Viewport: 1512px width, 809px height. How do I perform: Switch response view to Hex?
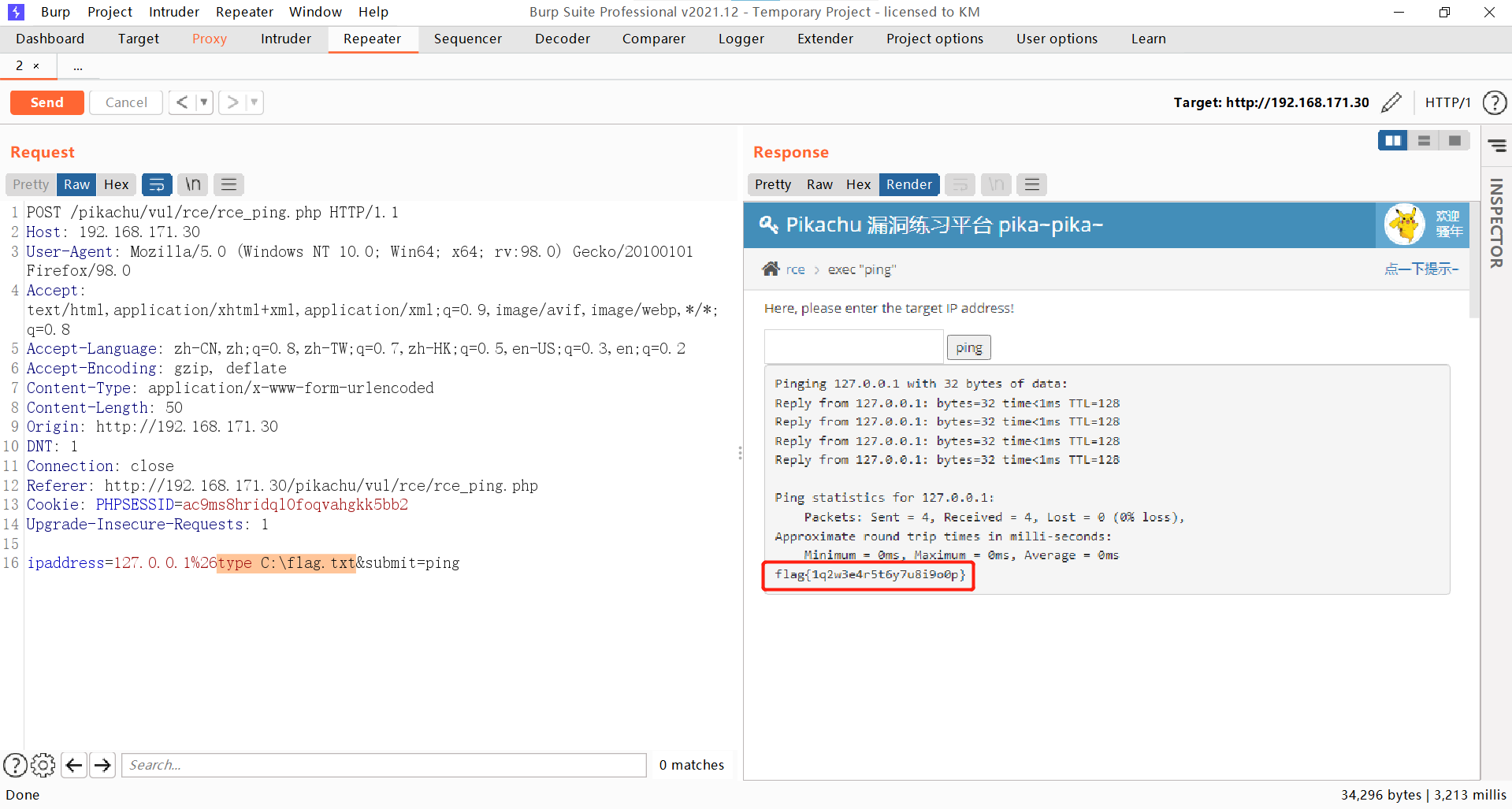858,184
